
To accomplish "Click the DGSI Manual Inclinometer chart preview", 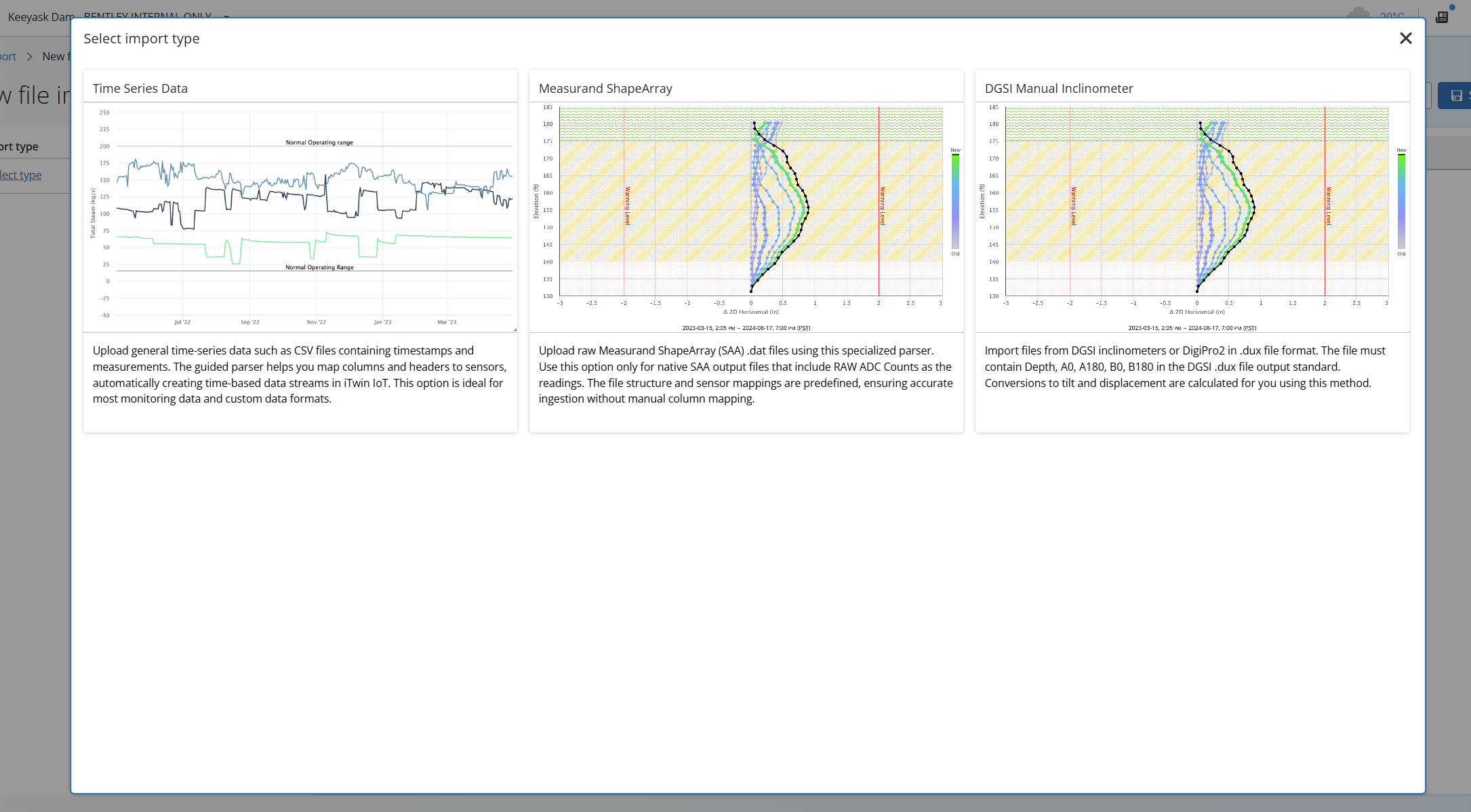I will 1192,217.
